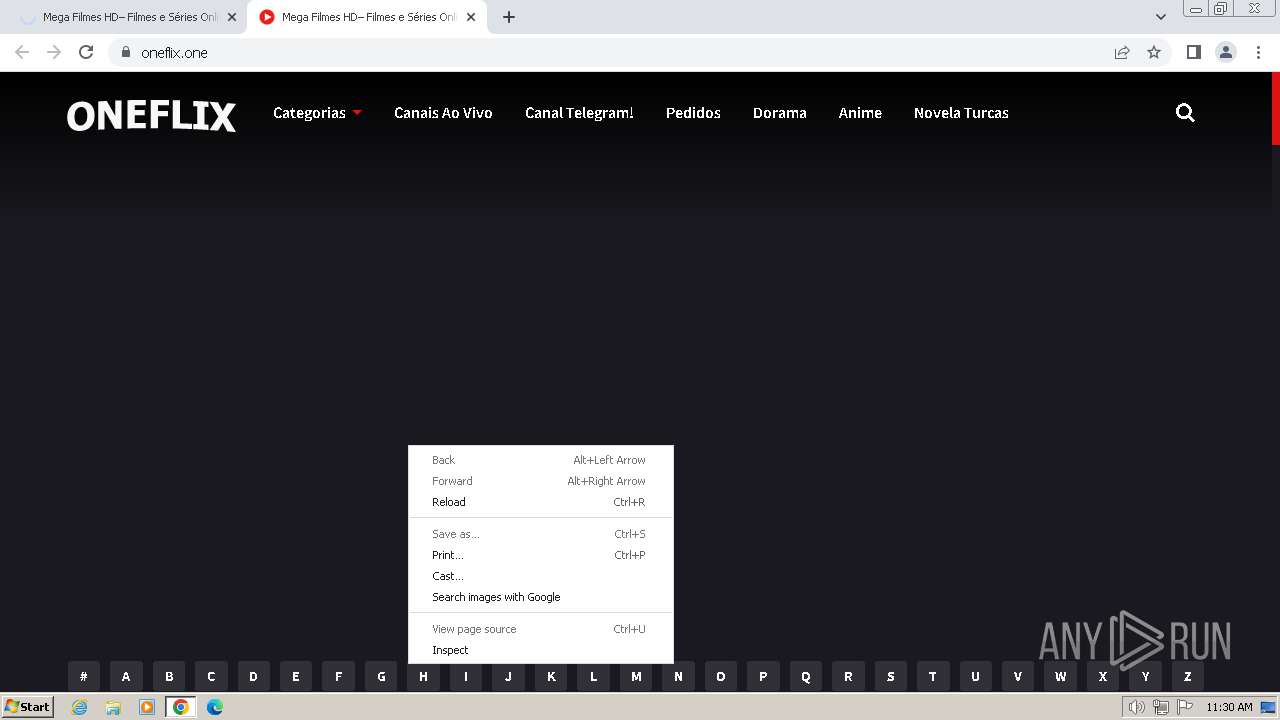The image size is (1280, 720).
Task: Filter titles by letter A
Action: coord(126,676)
